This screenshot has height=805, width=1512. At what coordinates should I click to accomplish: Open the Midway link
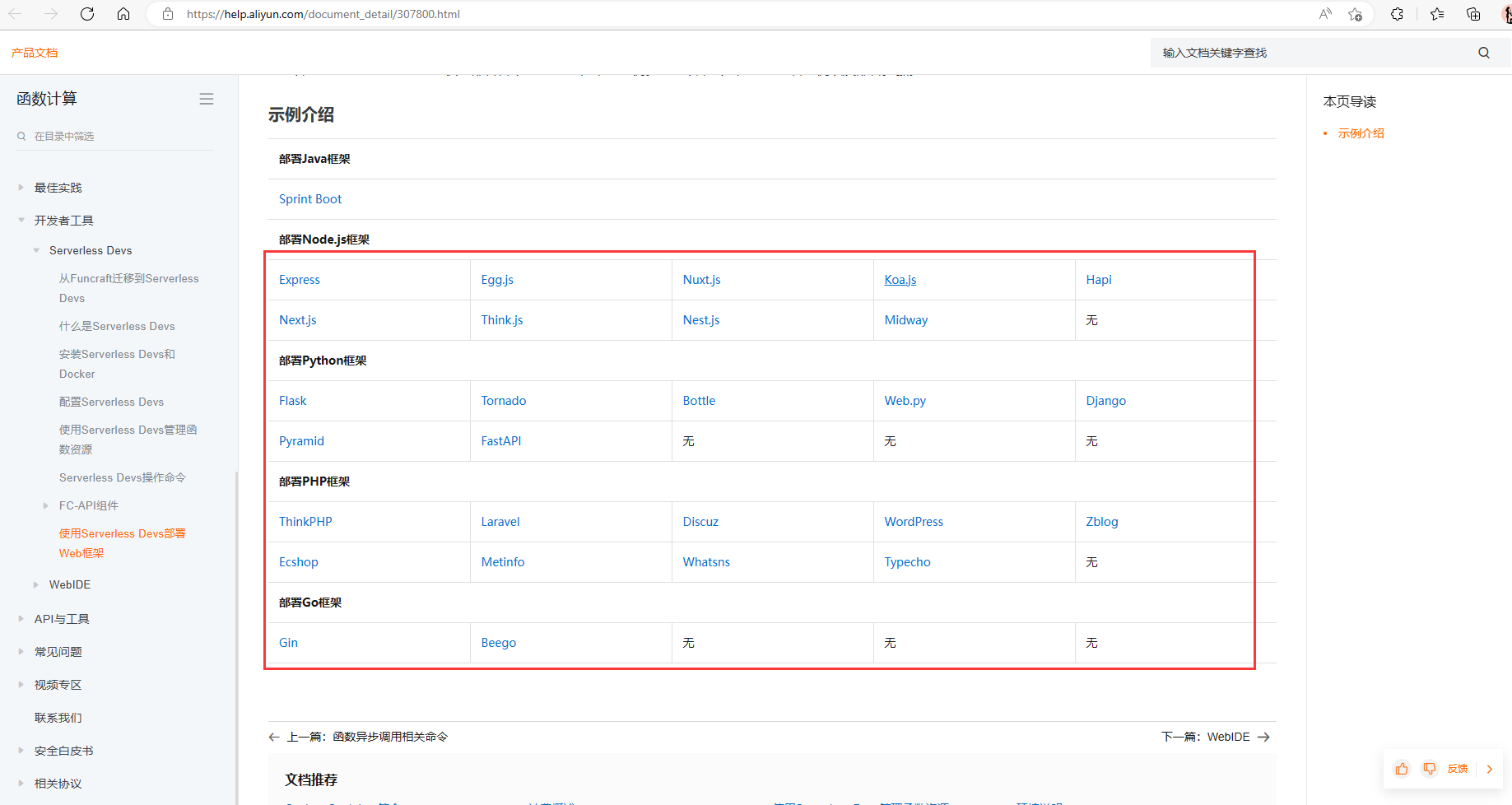tap(906, 320)
